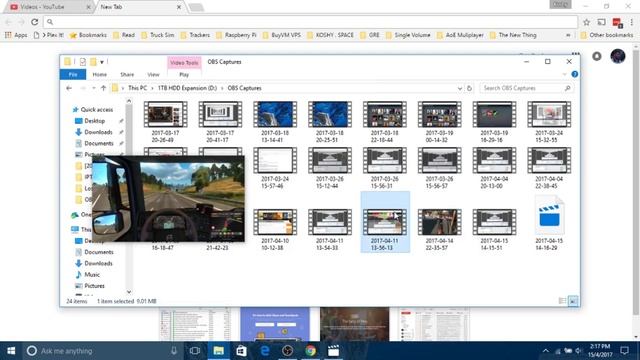640x360 pixels.
Task: Switch to the Home ribbon tab
Action: point(100,74)
